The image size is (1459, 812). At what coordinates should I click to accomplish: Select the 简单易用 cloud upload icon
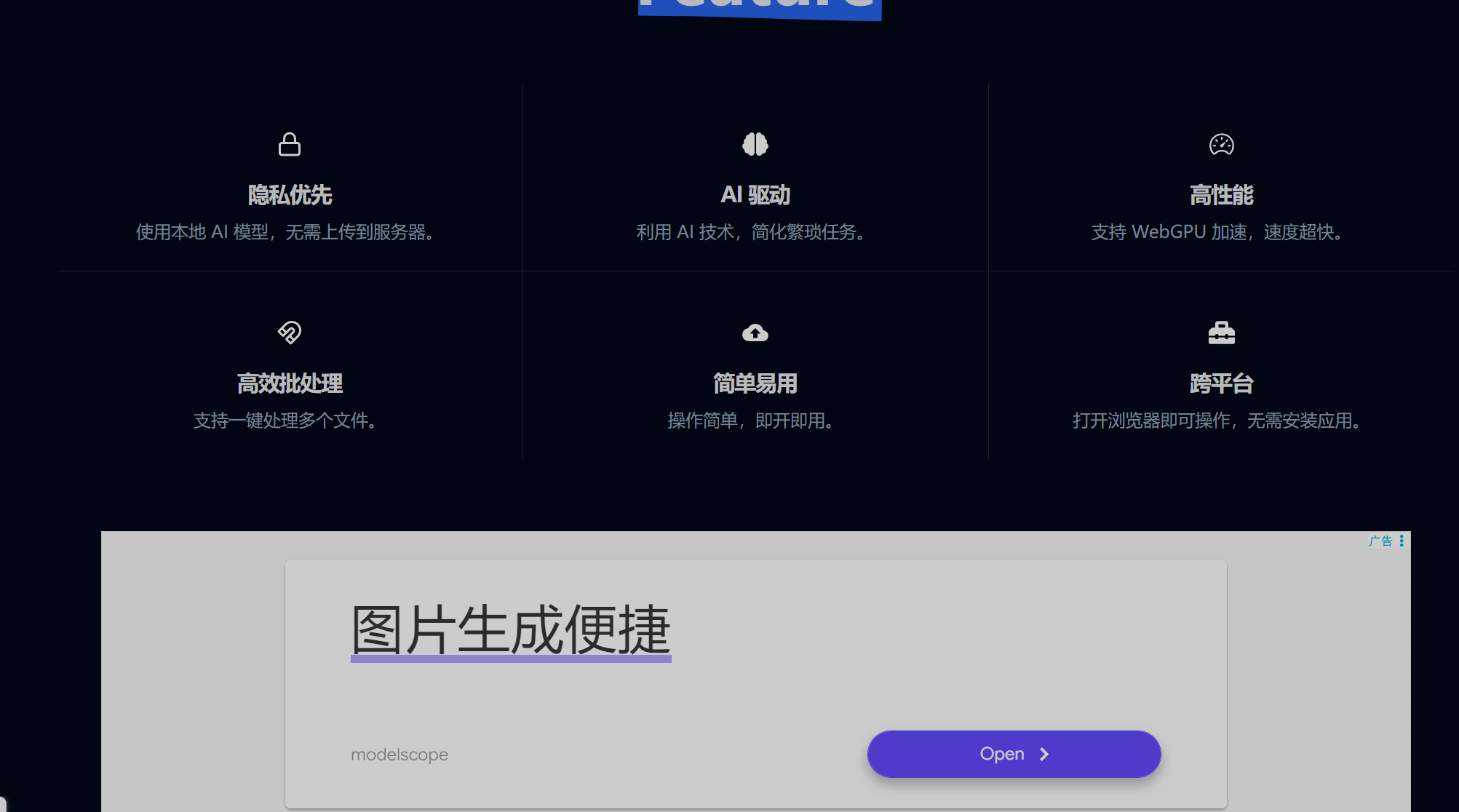tap(755, 332)
